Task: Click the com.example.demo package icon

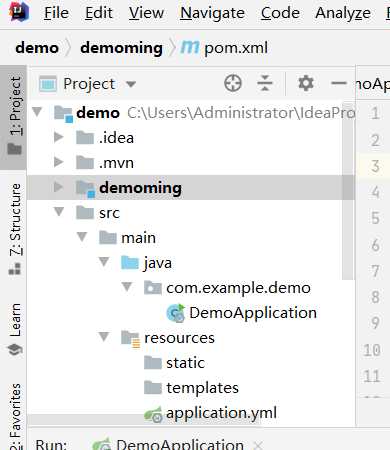Action: click(153, 287)
